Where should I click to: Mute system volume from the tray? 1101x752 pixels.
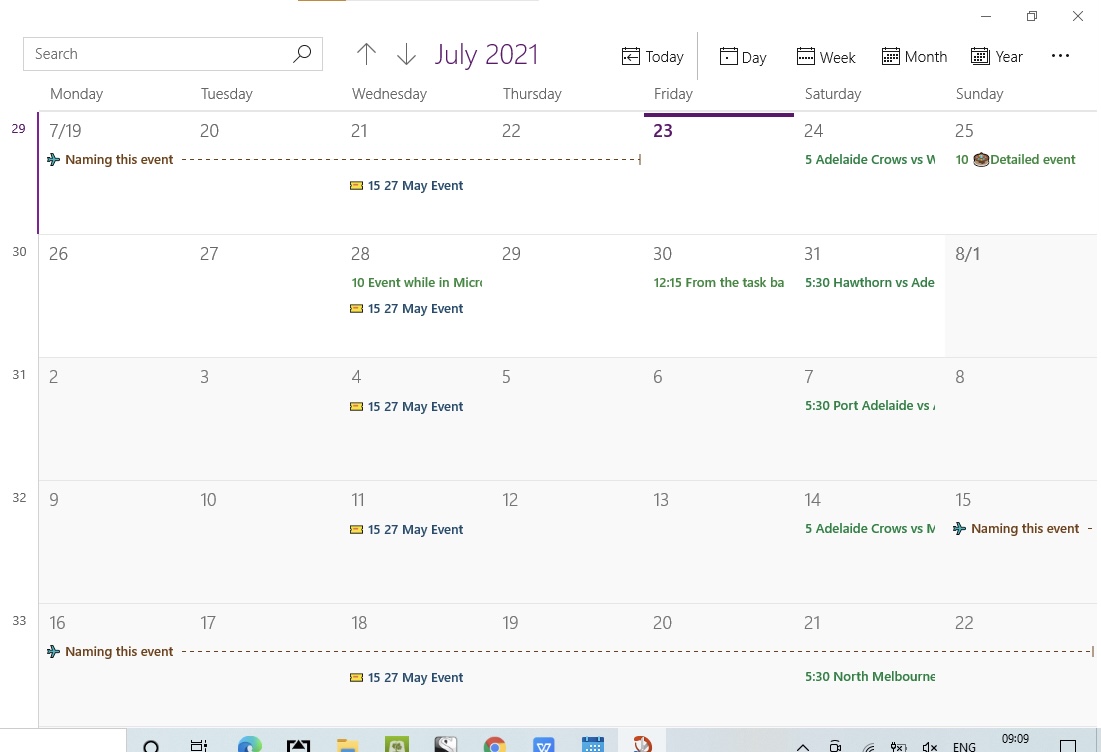[929, 744]
